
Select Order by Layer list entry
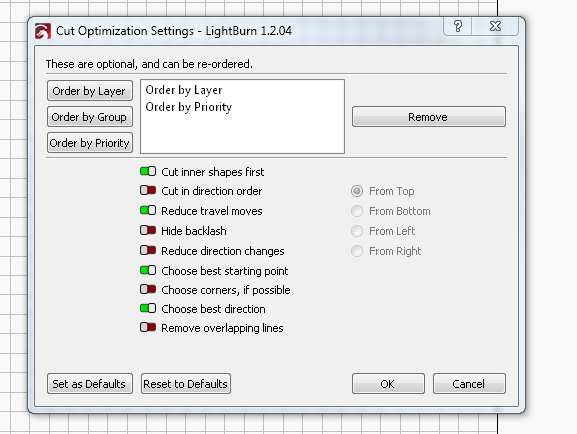(x=184, y=90)
